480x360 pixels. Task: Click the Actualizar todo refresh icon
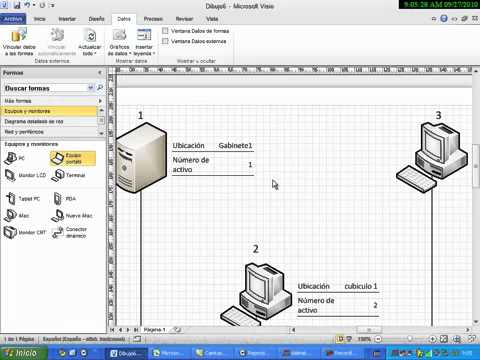[x=90, y=35]
